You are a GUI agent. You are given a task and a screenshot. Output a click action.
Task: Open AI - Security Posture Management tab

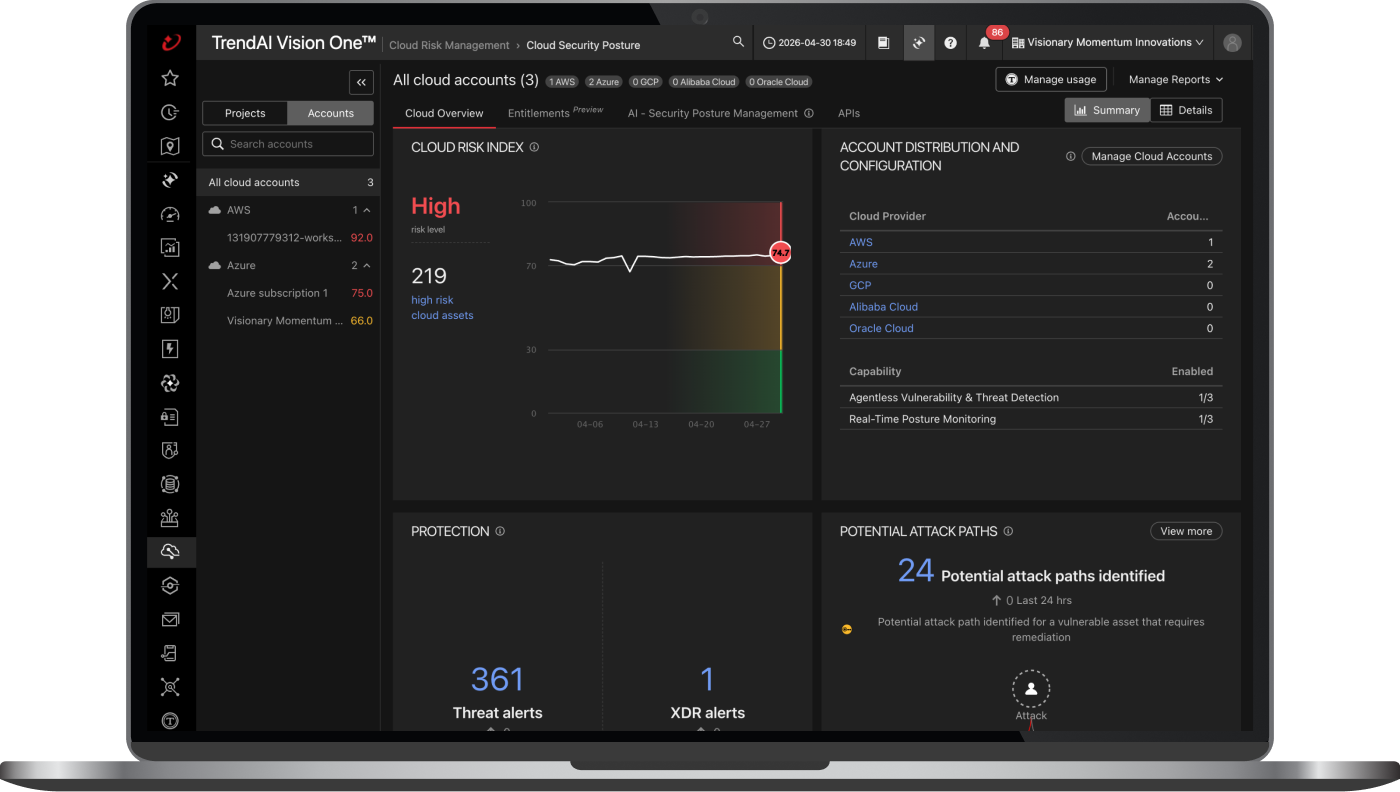pyautogui.click(x=713, y=113)
